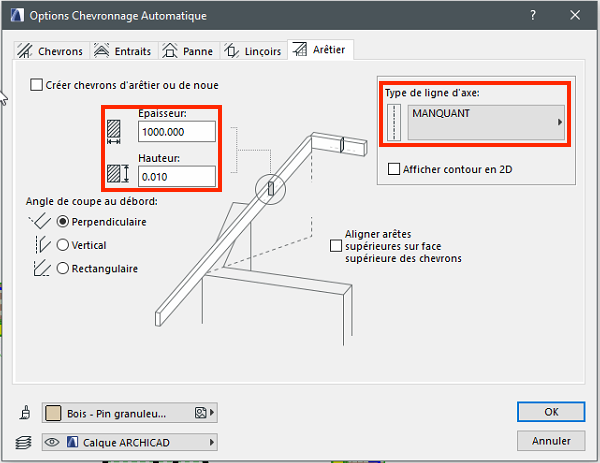600x463 pixels.
Task: Click the wood material color swatch
Action: [x=53, y=413]
